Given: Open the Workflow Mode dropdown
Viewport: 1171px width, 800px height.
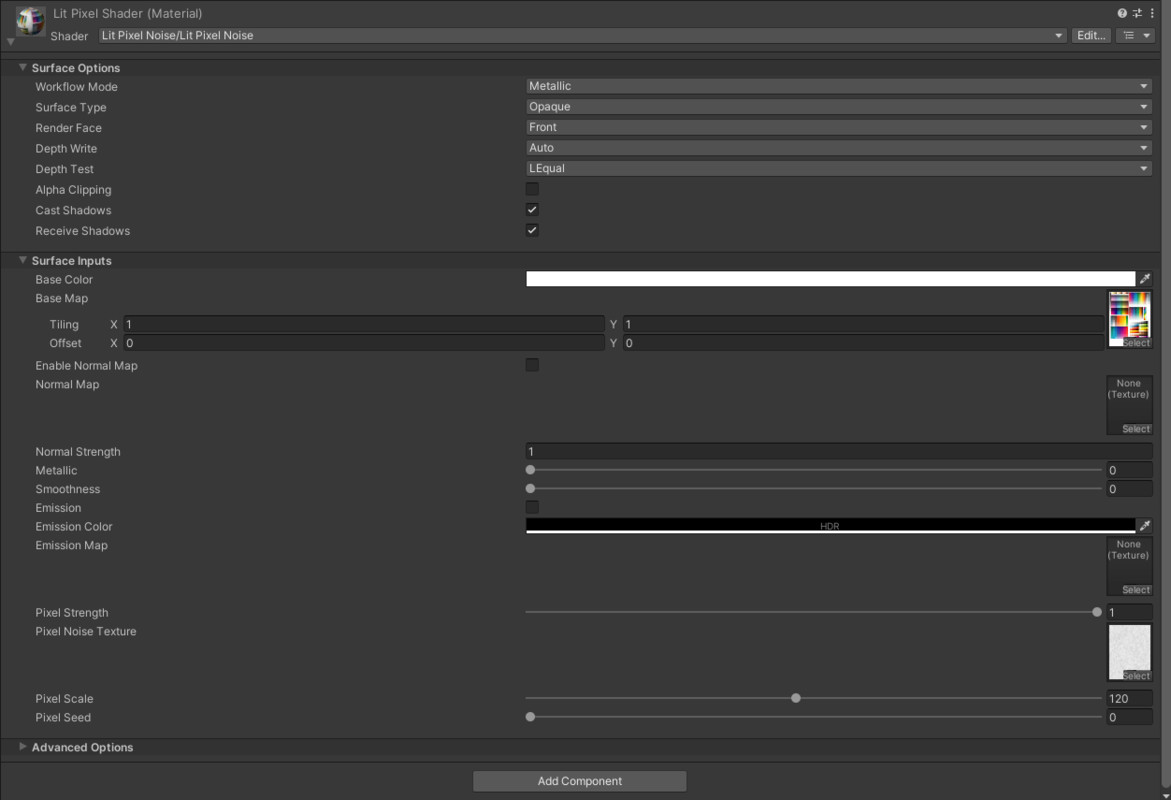Looking at the screenshot, I should pos(839,87).
